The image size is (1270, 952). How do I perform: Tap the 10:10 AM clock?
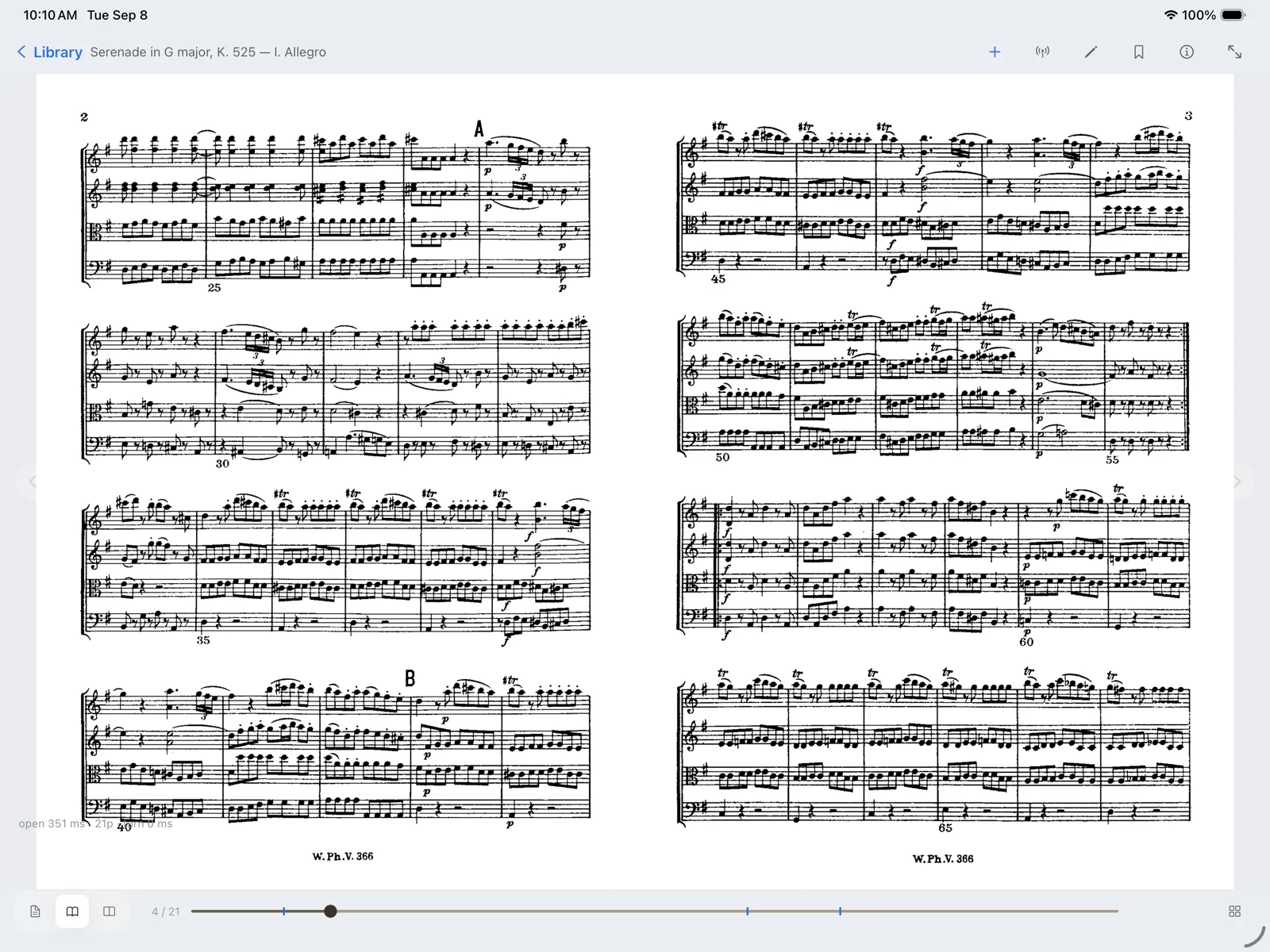pyautogui.click(x=50, y=15)
